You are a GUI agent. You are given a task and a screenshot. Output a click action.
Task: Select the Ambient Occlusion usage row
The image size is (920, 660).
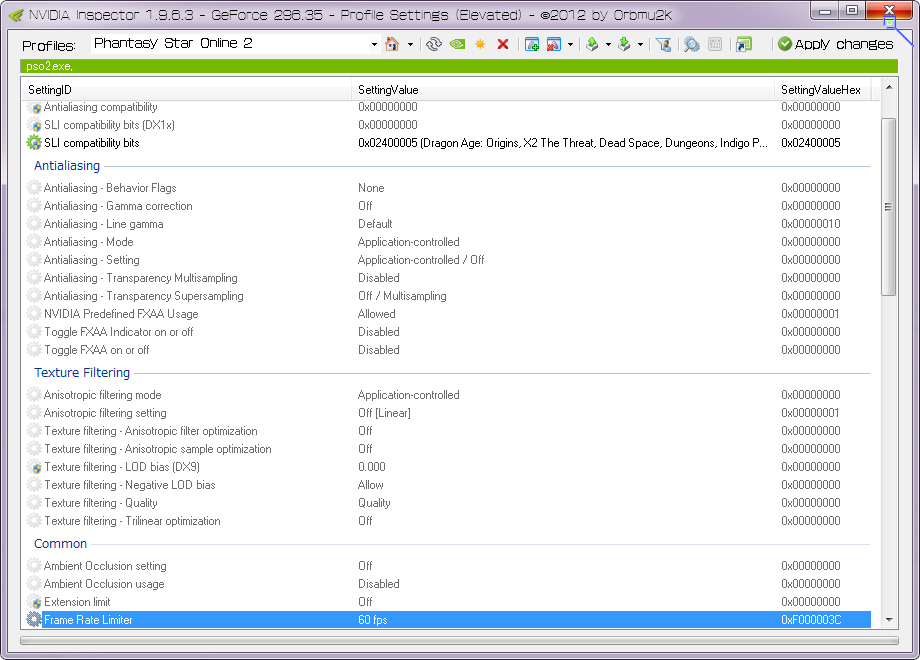[448, 584]
